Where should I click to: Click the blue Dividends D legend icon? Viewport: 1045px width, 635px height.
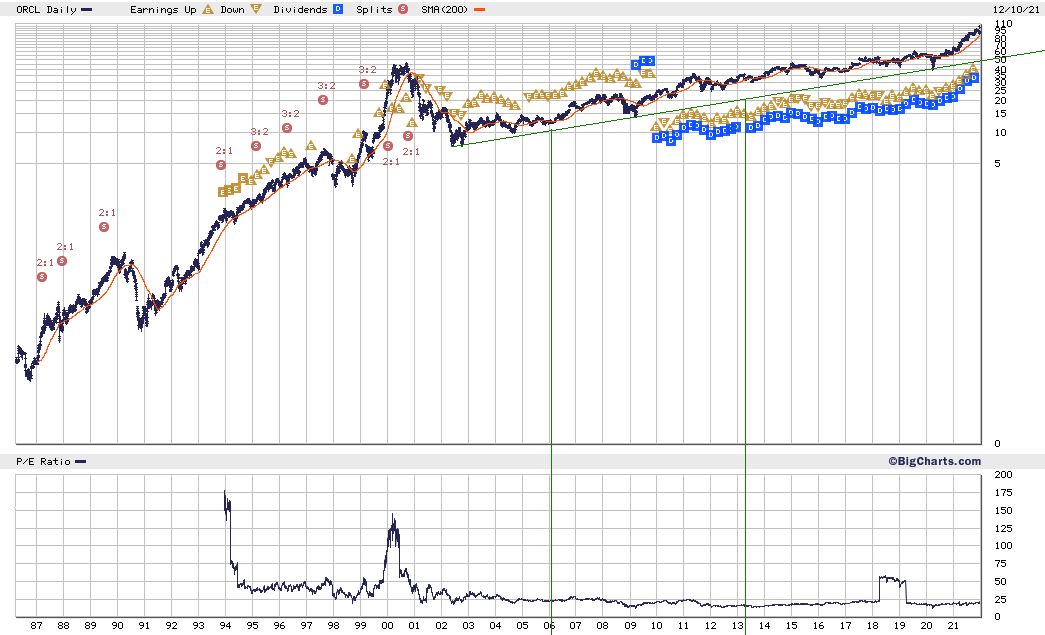click(x=339, y=9)
